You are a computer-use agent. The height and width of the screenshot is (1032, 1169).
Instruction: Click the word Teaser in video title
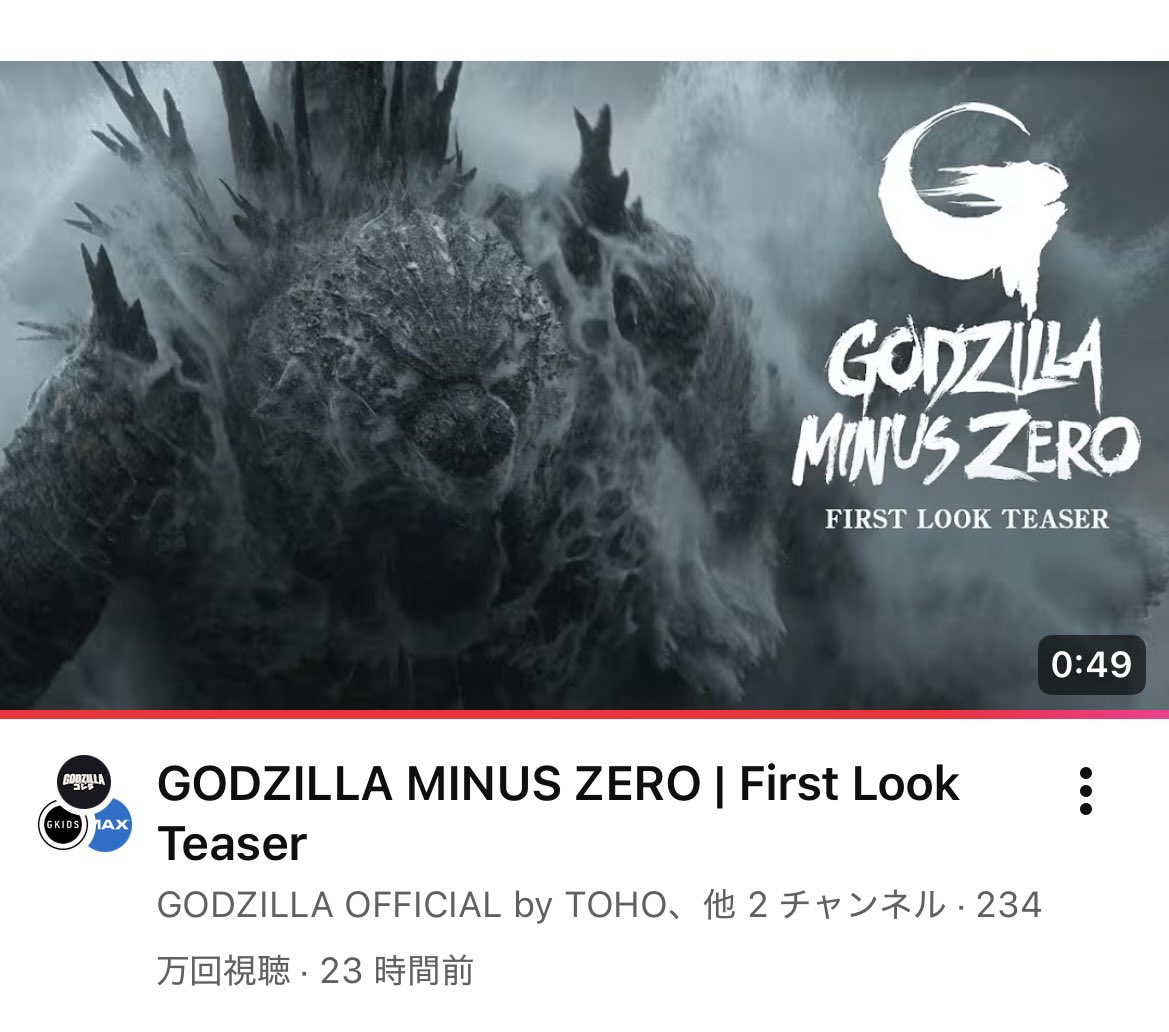232,843
